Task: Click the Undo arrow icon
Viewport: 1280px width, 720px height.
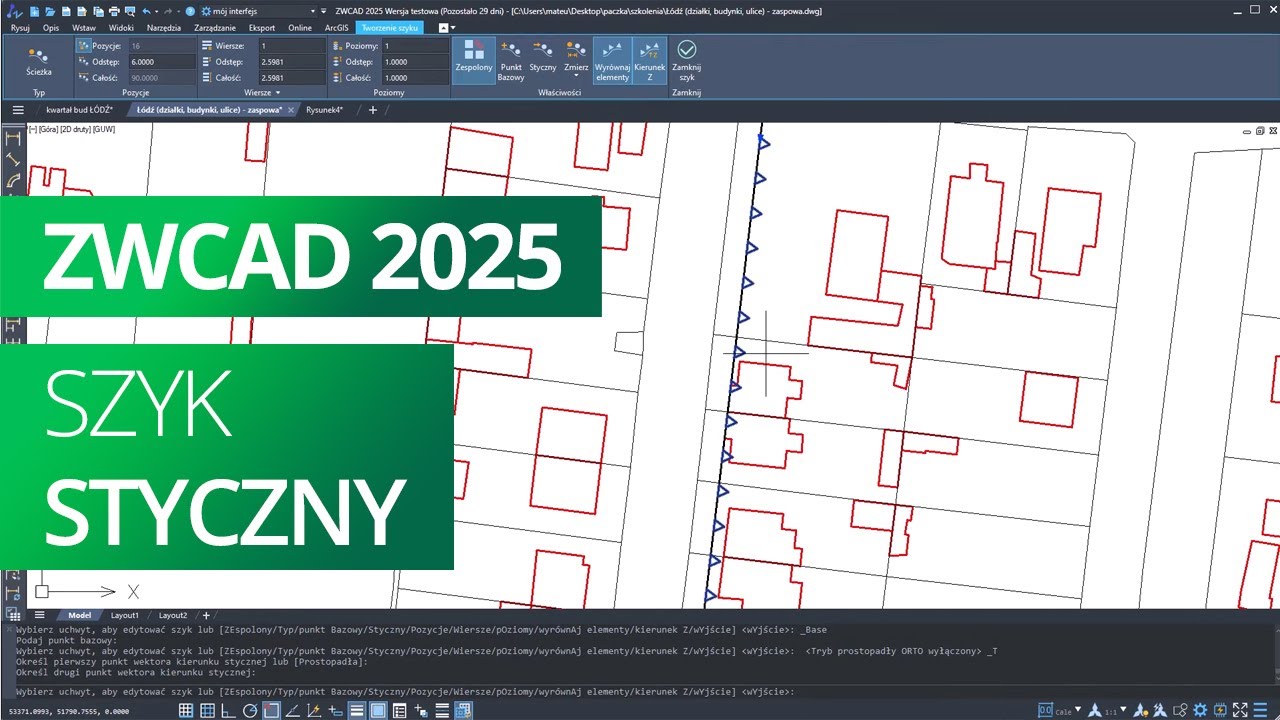Action: tap(146, 10)
